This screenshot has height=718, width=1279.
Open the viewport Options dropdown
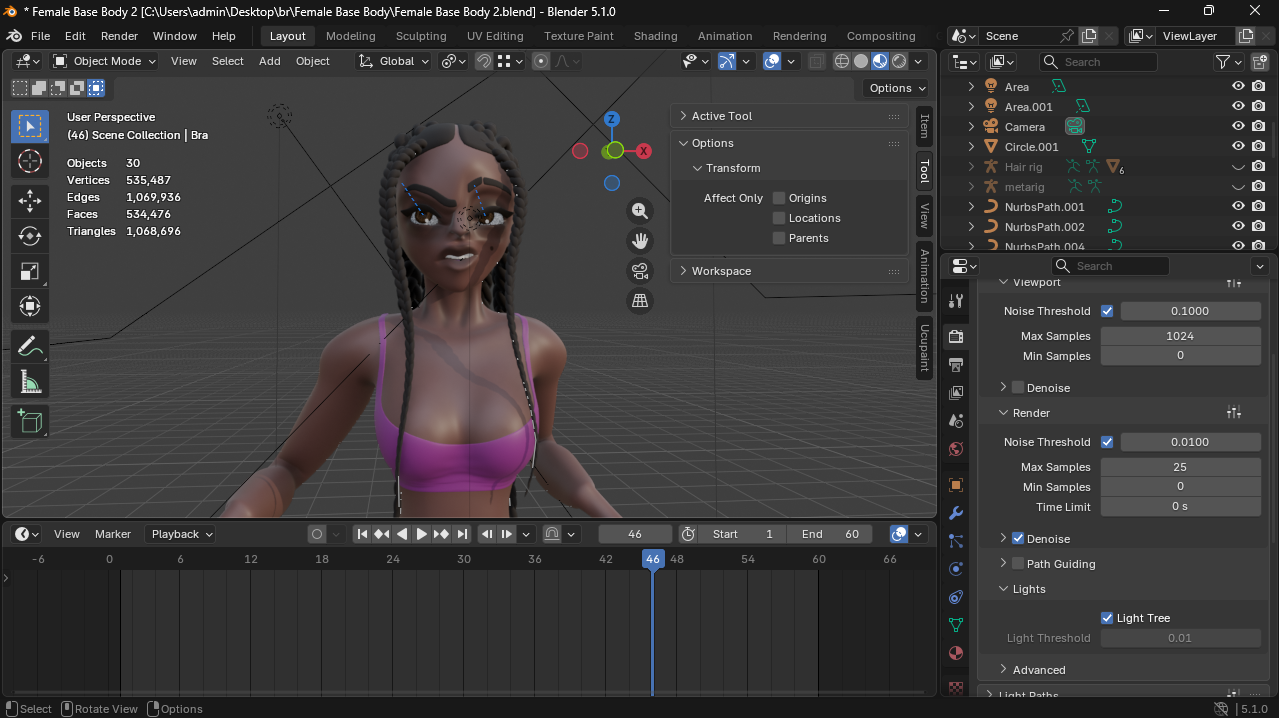point(895,88)
